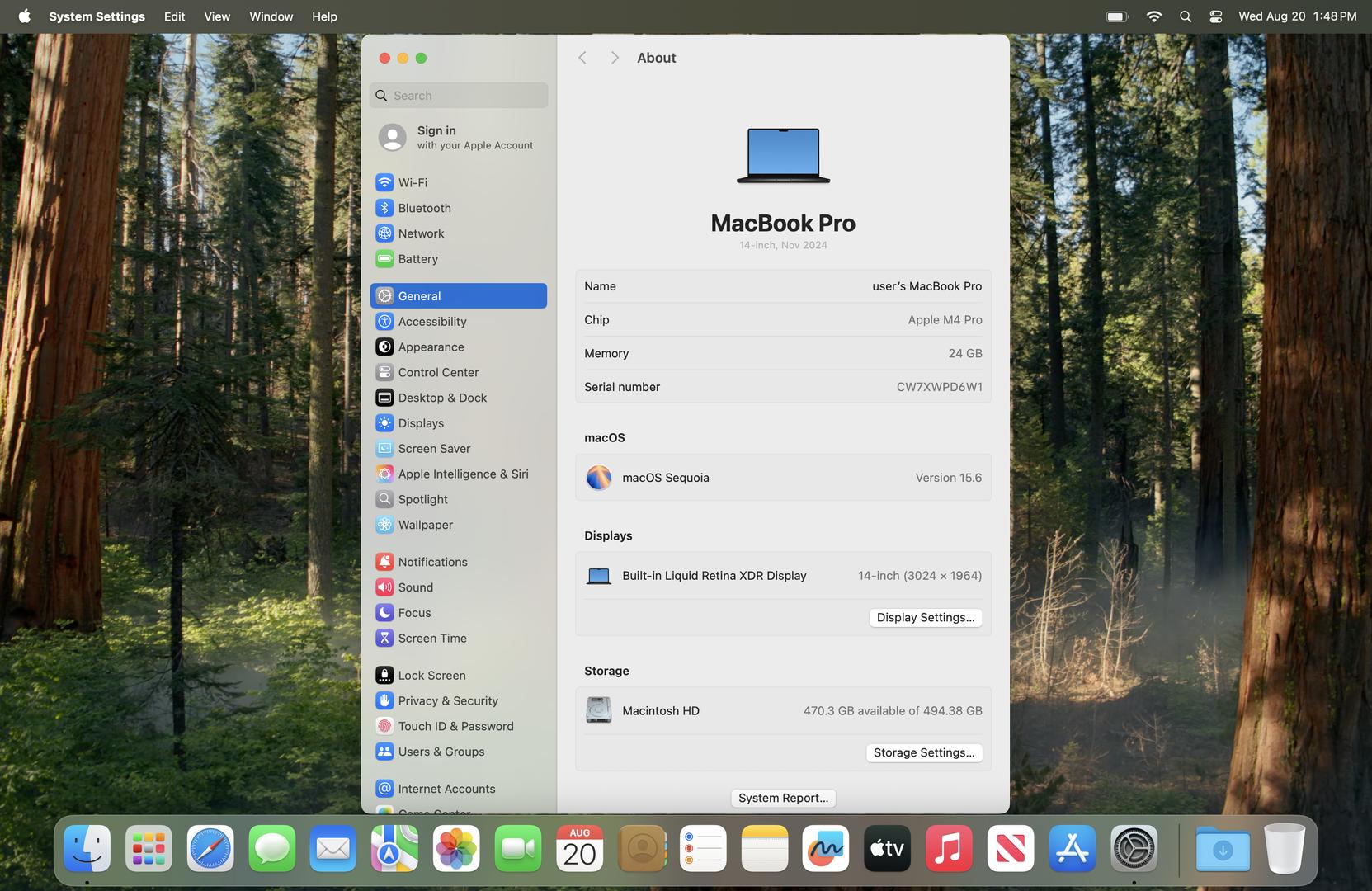Launch Safari from the Dock
Screen dimensions: 1372x891
click(210, 848)
